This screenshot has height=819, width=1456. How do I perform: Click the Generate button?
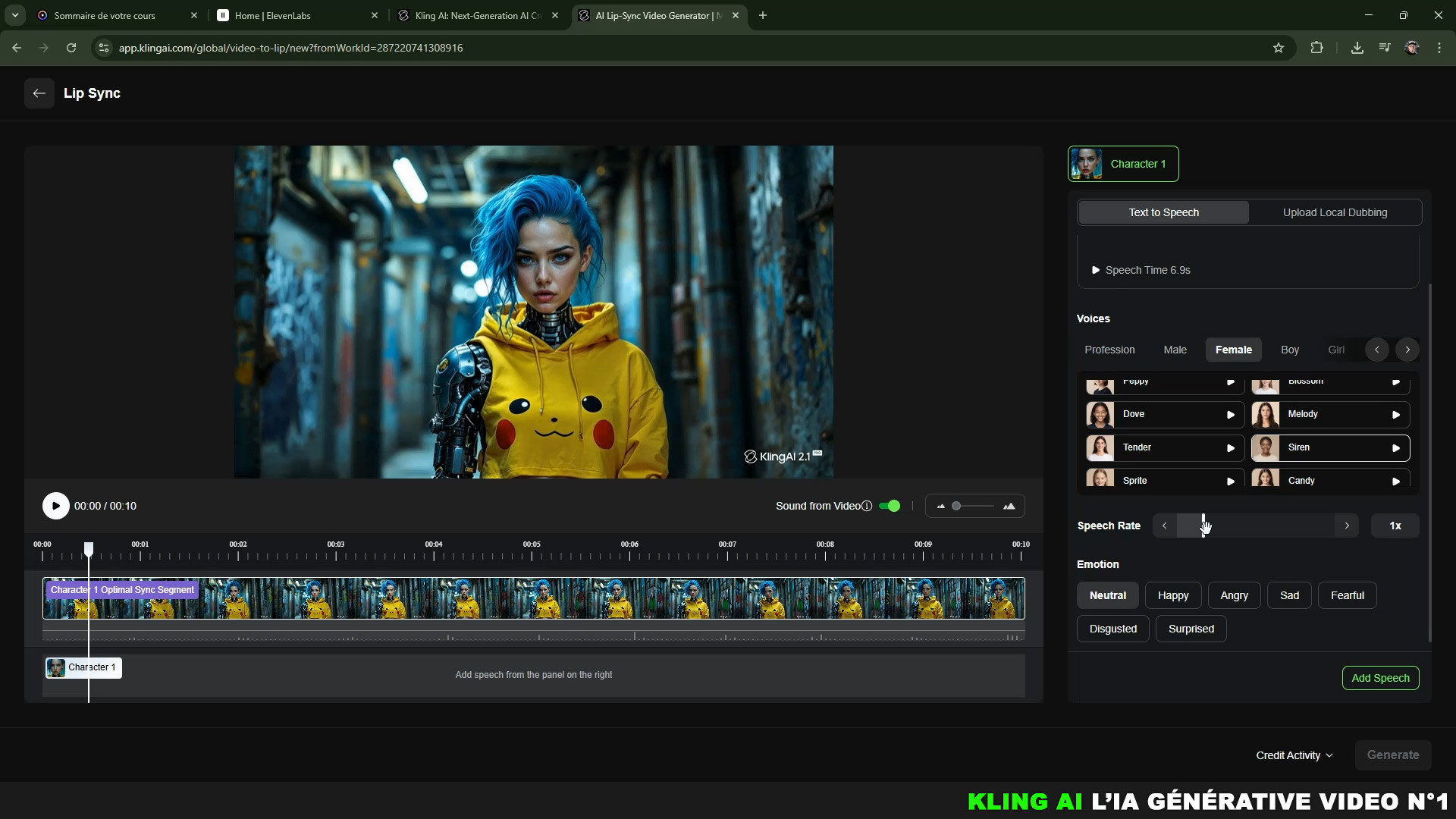tap(1392, 755)
